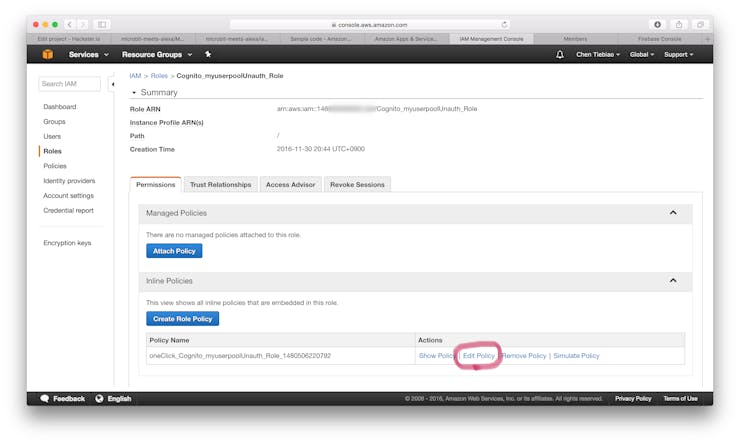
Task: Click the Simulate Policy link
Action: pyautogui.click(x=576, y=356)
